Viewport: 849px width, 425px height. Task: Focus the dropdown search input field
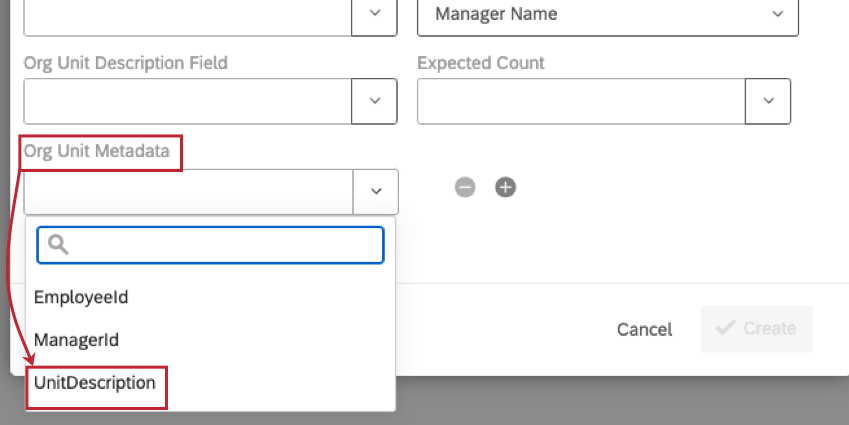(222, 245)
